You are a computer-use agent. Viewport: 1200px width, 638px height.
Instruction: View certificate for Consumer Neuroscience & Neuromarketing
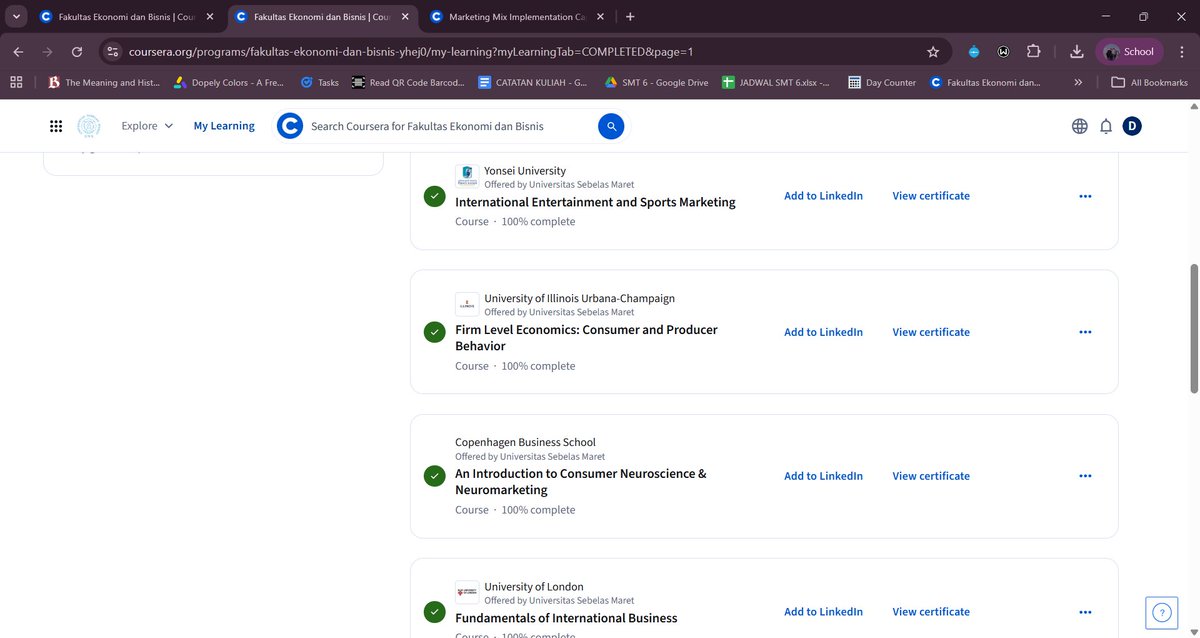click(x=931, y=476)
